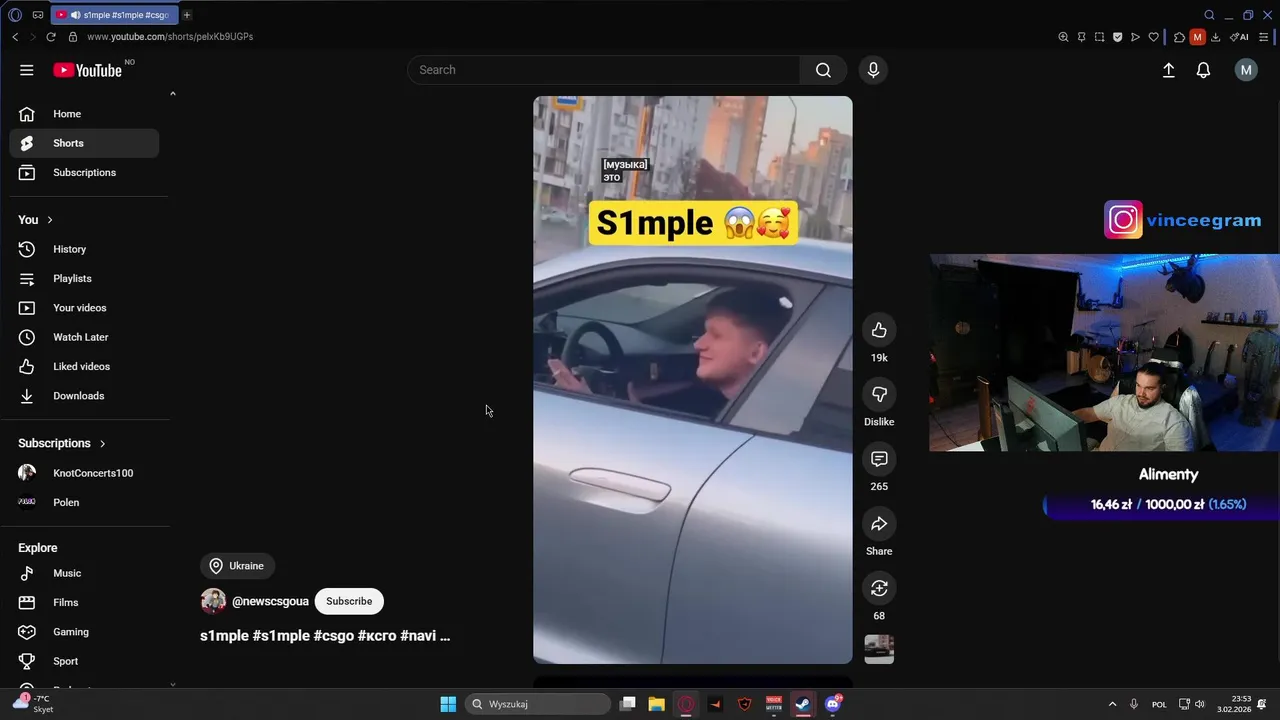Open the Windows Start menu

point(448,704)
